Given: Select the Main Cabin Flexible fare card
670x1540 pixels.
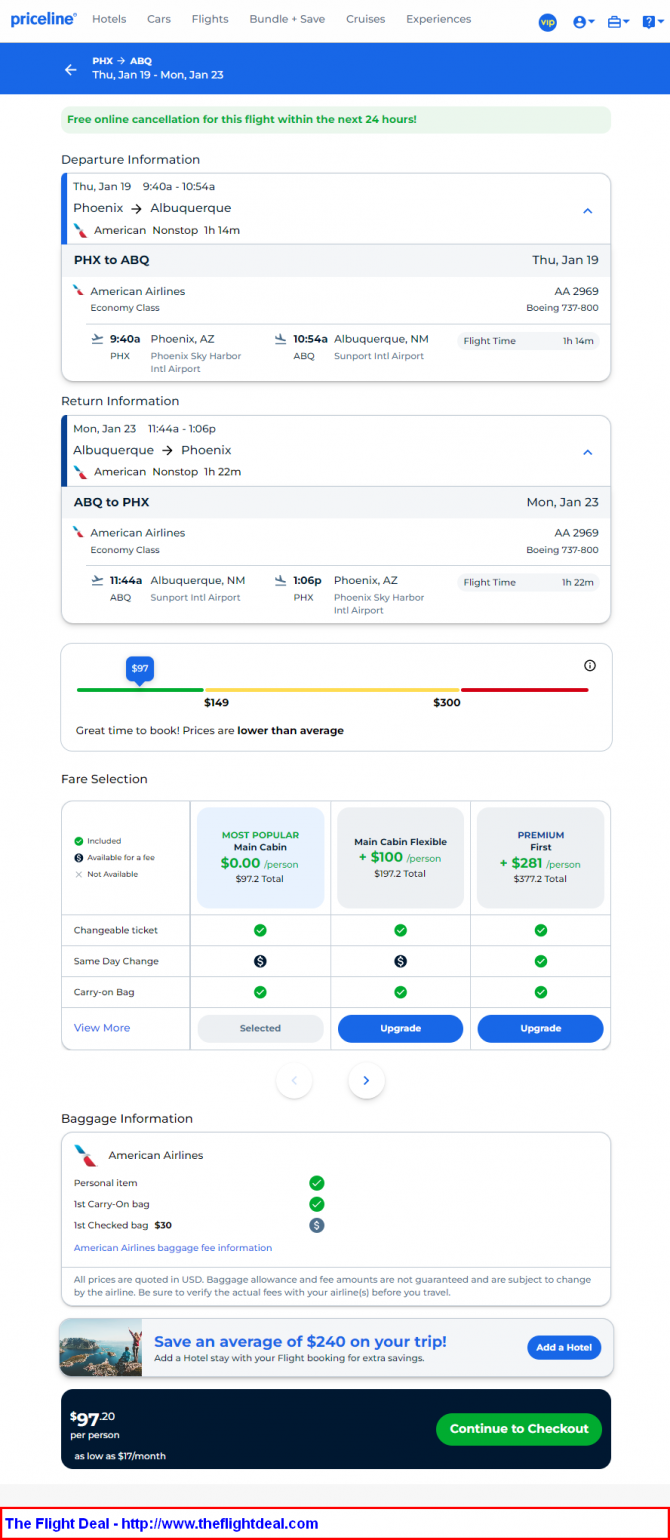Looking at the screenshot, I should [x=400, y=857].
